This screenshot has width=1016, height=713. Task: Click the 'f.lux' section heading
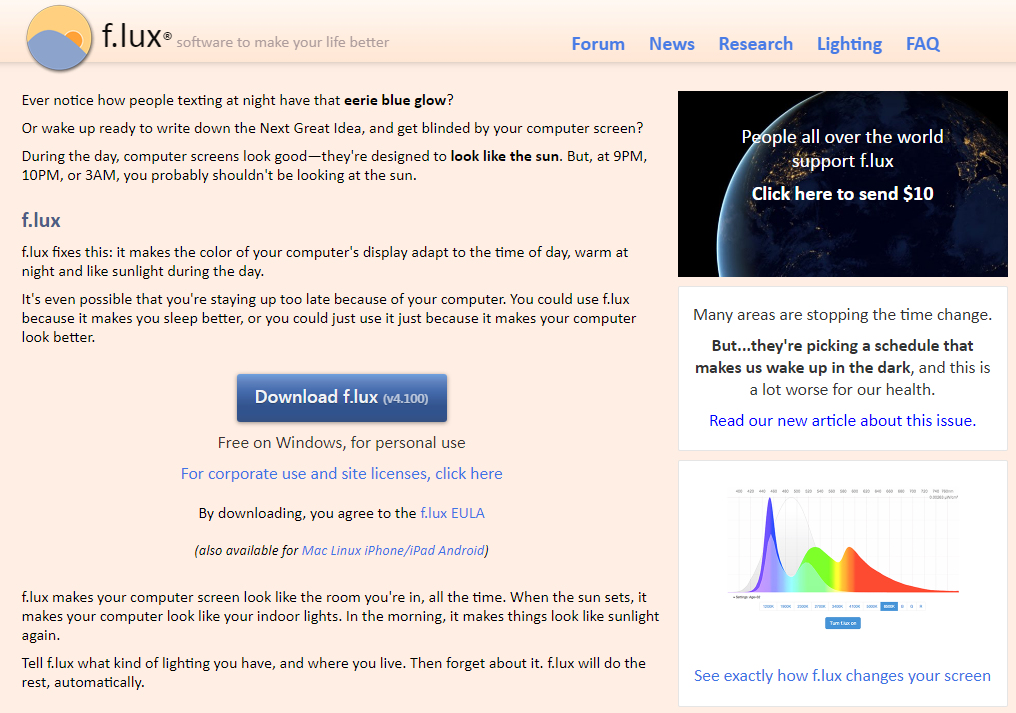41,220
